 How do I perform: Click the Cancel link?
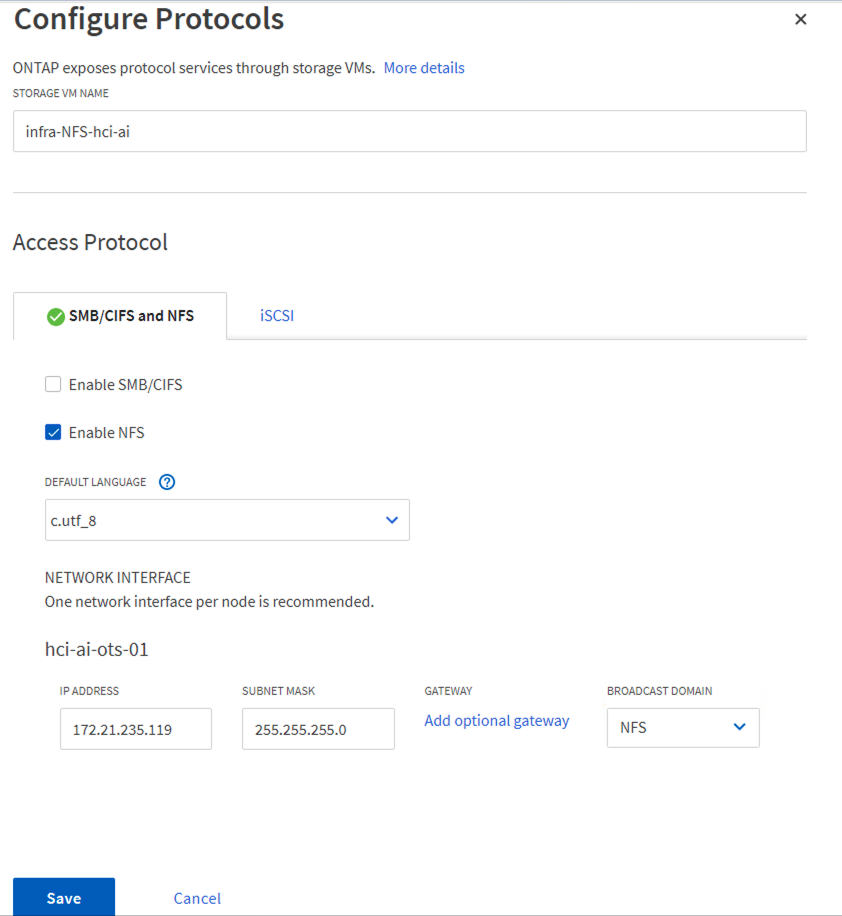tap(197, 898)
